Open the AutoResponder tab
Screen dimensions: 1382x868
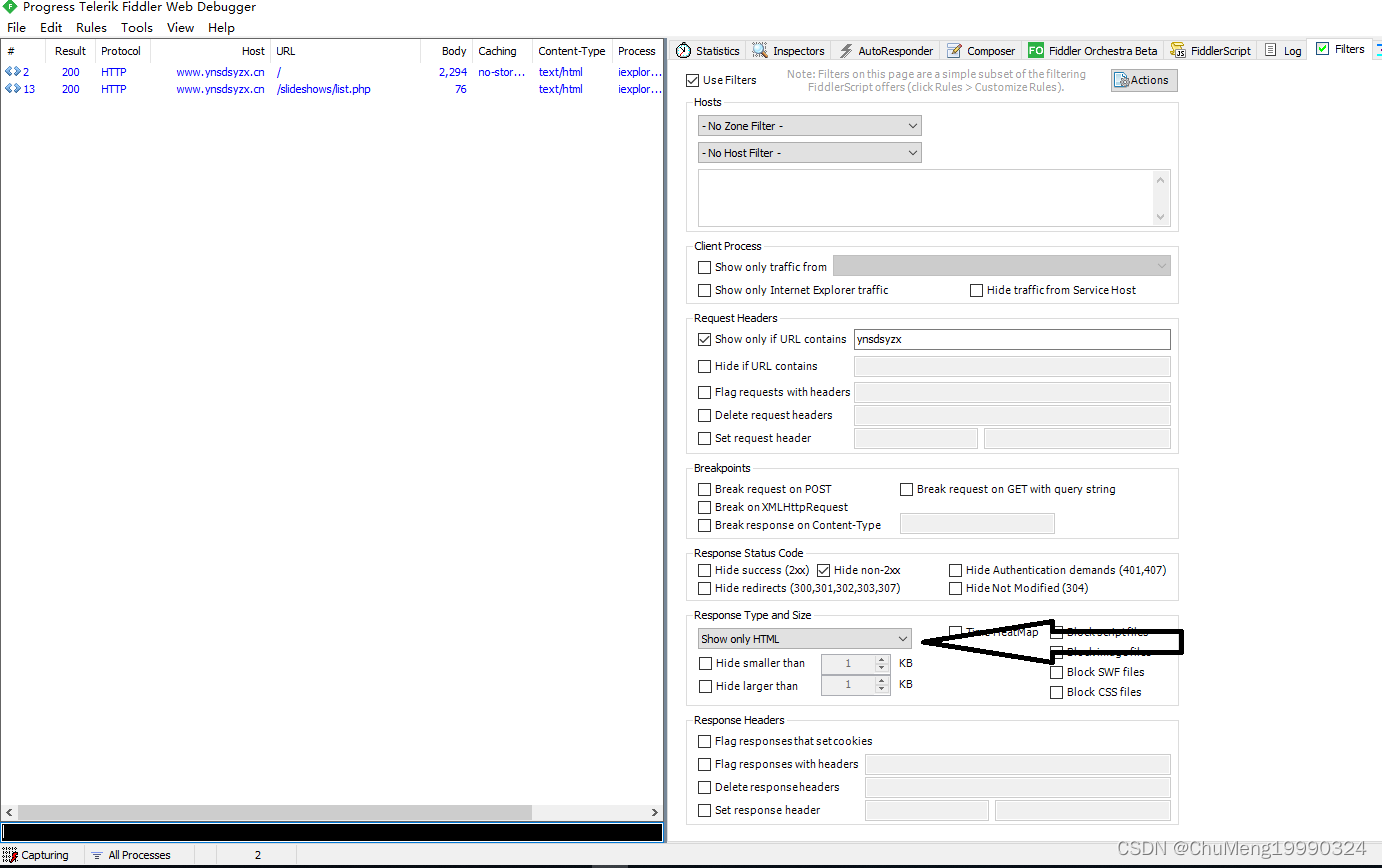click(885, 51)
